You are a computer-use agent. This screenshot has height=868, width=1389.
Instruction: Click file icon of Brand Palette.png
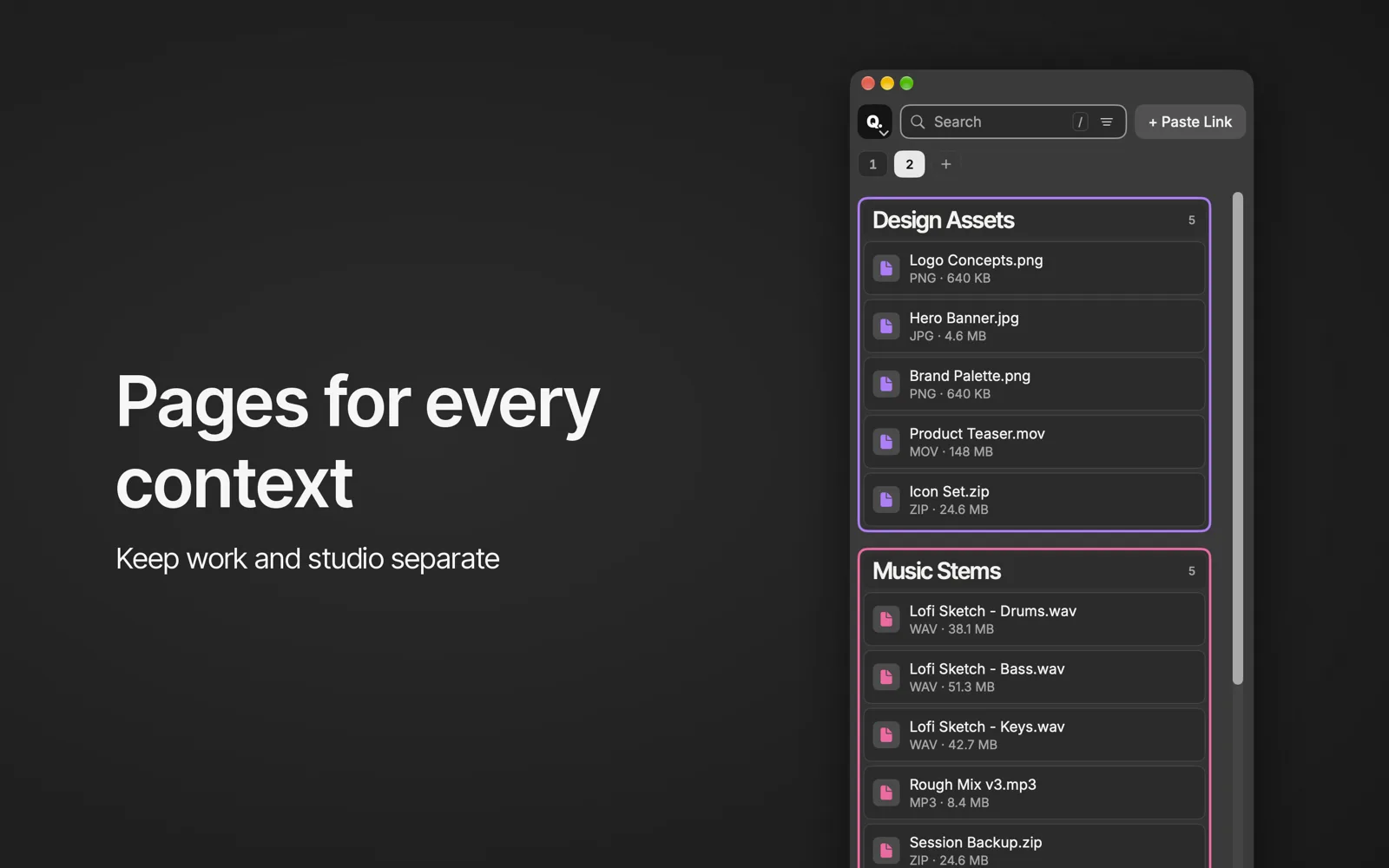[x=885, y=384]
